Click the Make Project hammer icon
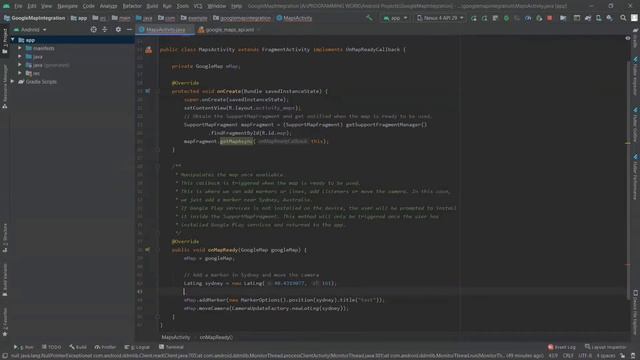 click(x=369, y=18)
